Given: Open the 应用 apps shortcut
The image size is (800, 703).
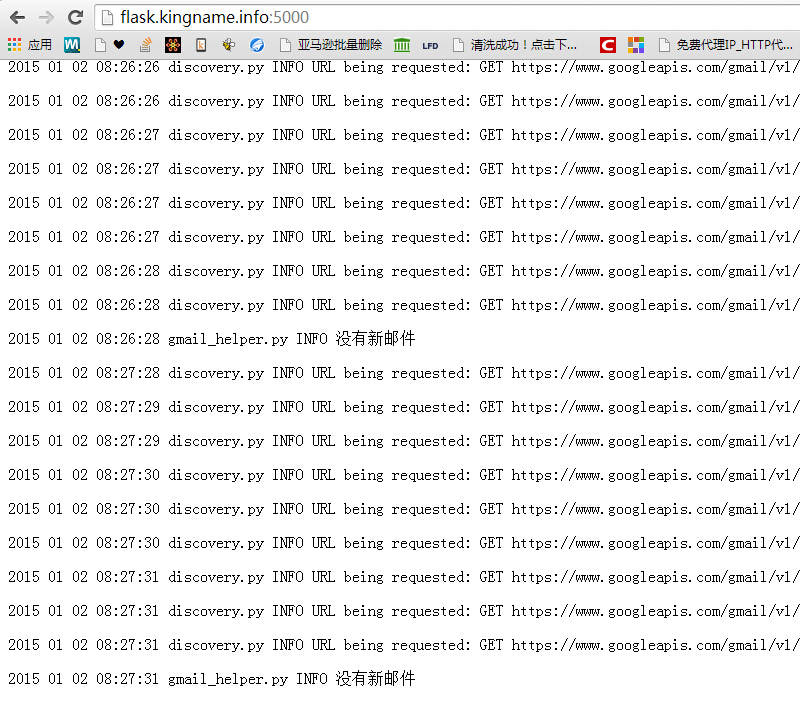Looking at the screenshot, I should pyautogui.click(x=30, y=45).
